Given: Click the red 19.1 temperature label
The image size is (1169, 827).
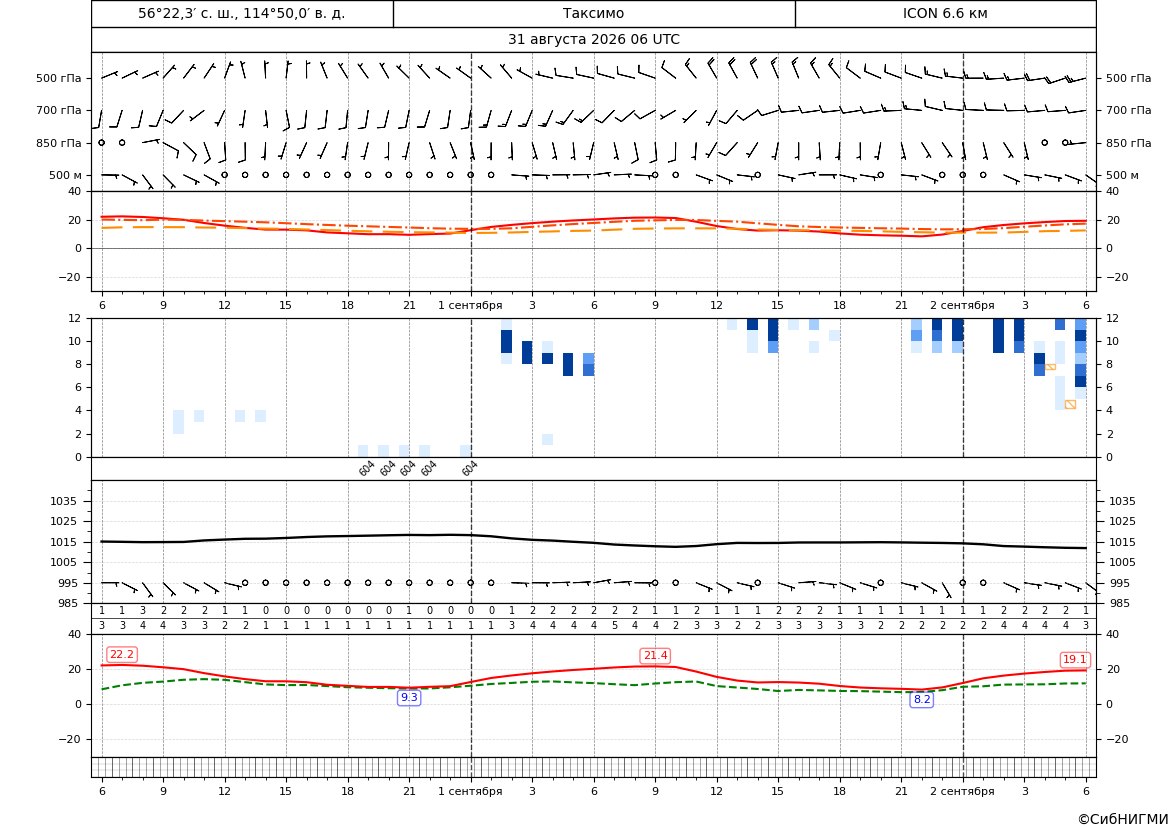Looking at the screenshot, I should 1075,660.
